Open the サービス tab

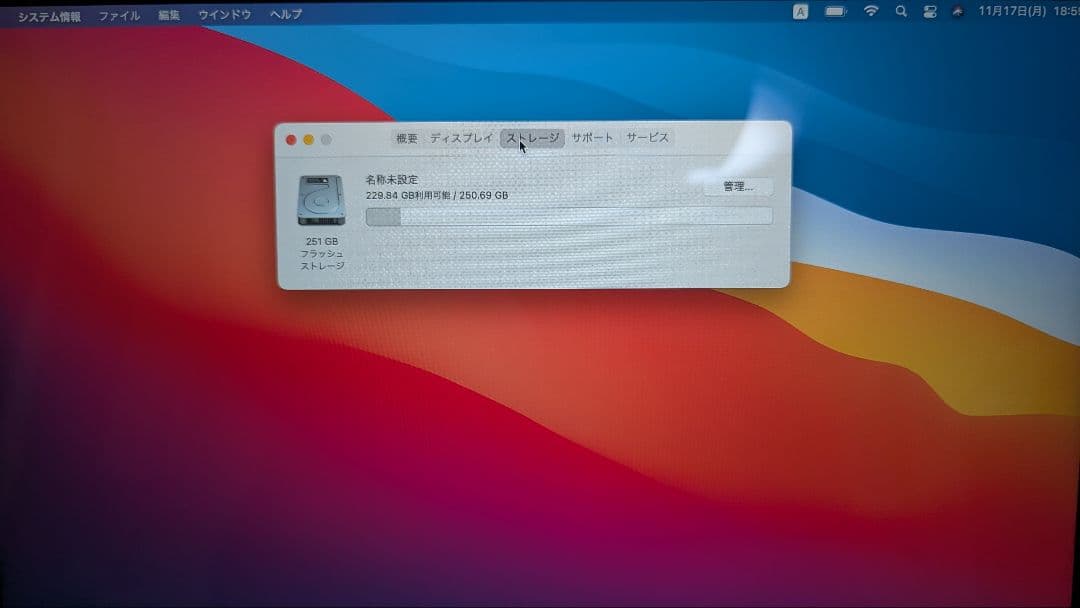pos(647,138)
